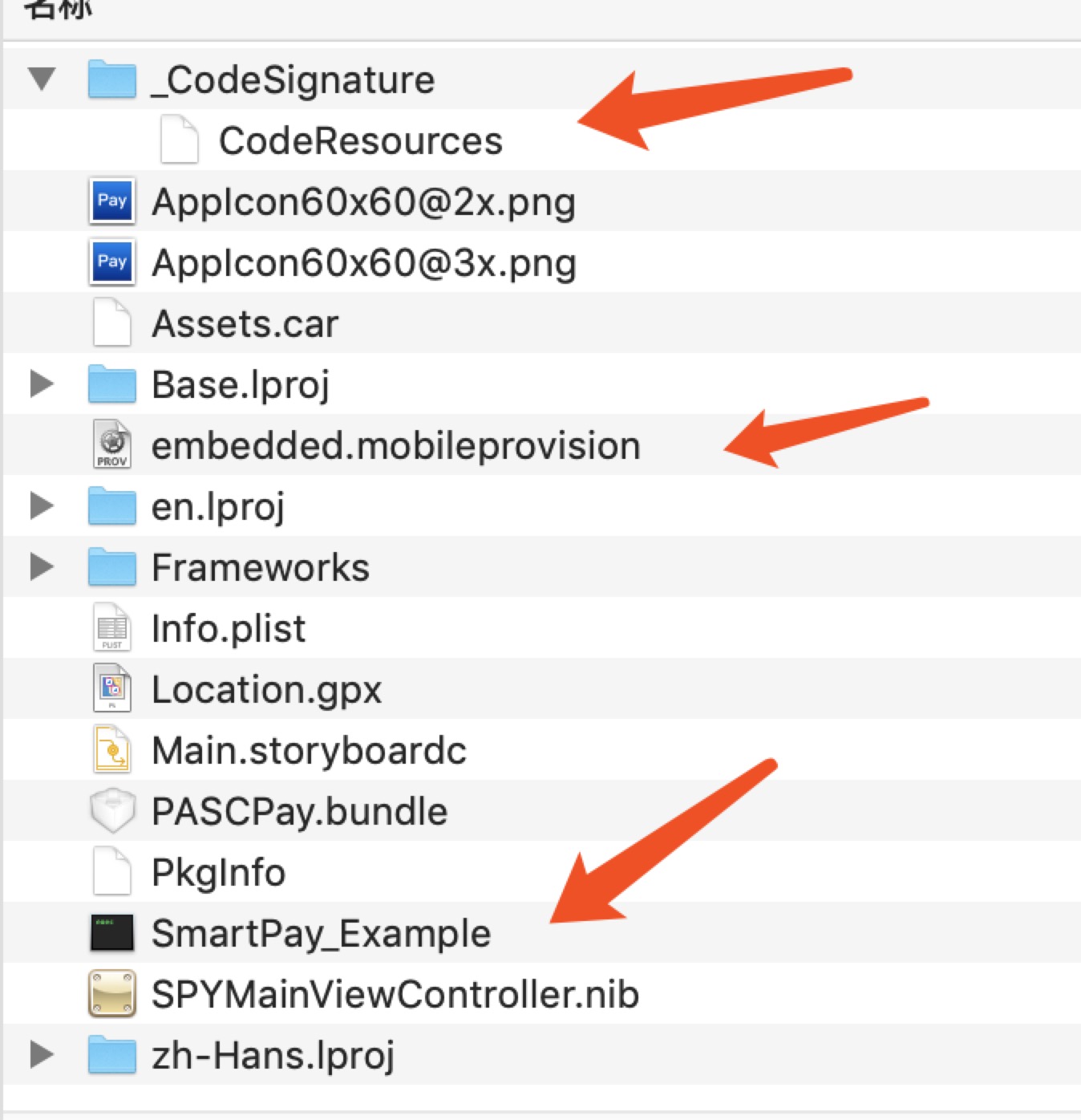The image size is (1081, 1120).
Task: Expand the zh-Hans.lproj folder triangle
Action: coord(42,1054)
